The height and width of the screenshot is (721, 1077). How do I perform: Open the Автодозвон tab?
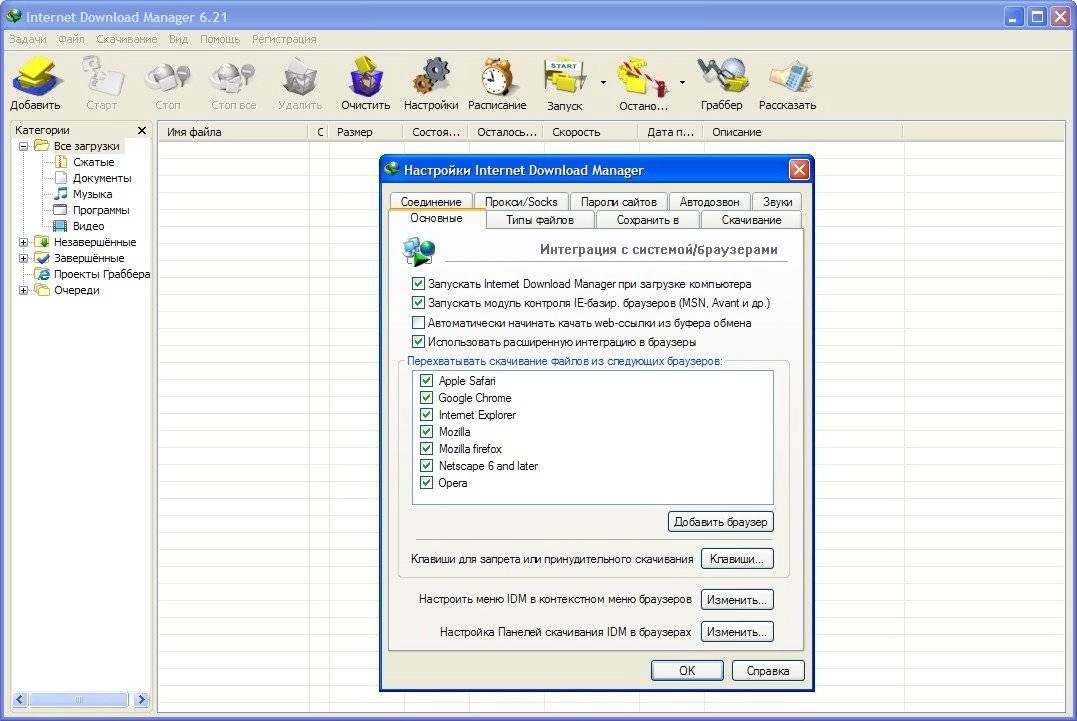(710, 201)
